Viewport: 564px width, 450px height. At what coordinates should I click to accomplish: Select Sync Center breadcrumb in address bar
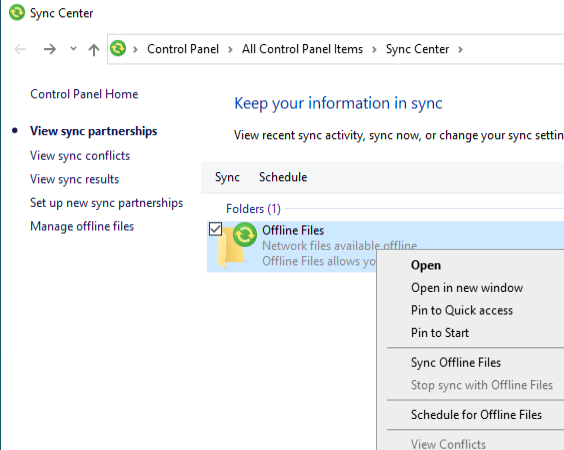tap(417, 49)
